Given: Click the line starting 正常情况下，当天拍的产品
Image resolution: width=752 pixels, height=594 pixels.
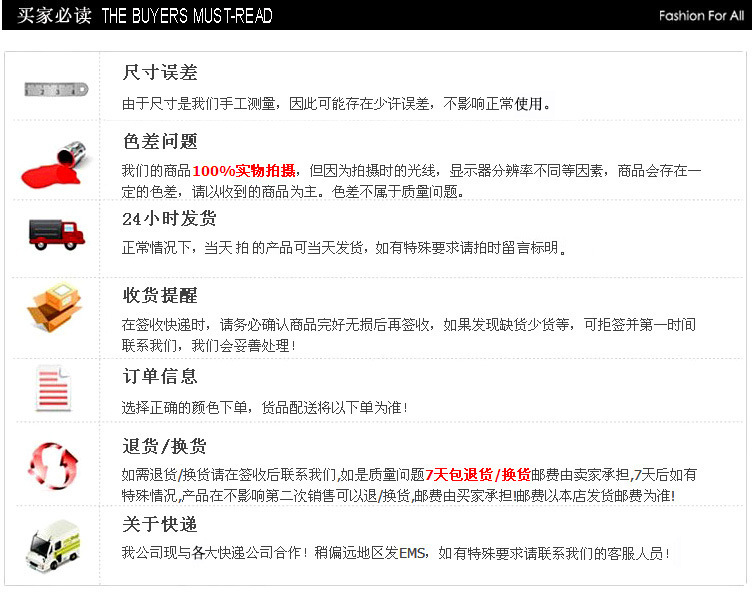Looking at the screenshot, I should tap(344, 248).
